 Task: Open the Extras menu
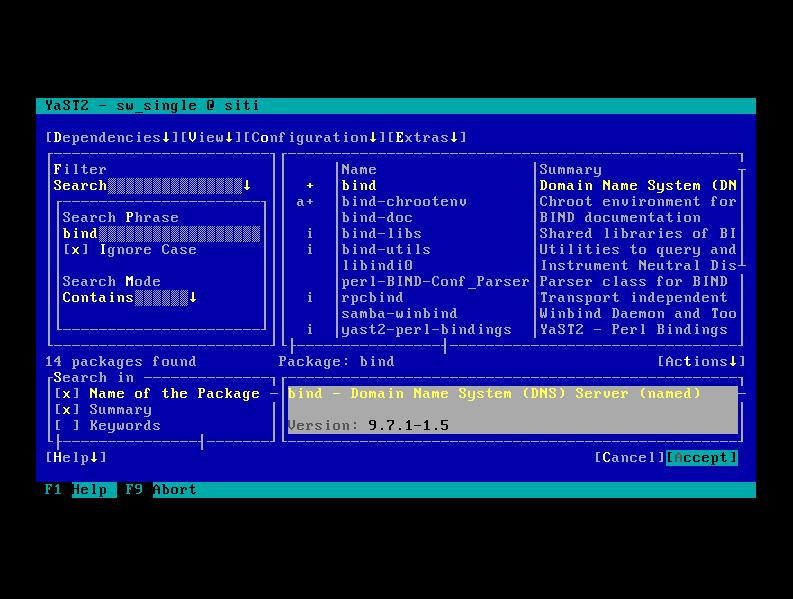point(427,138)
